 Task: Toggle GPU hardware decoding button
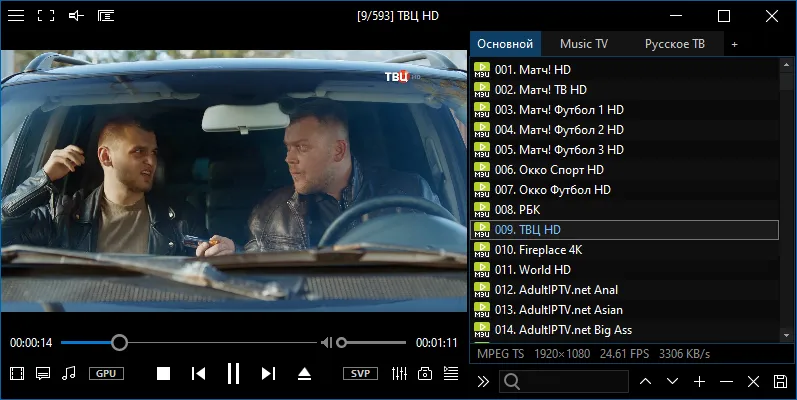point(106,374)
